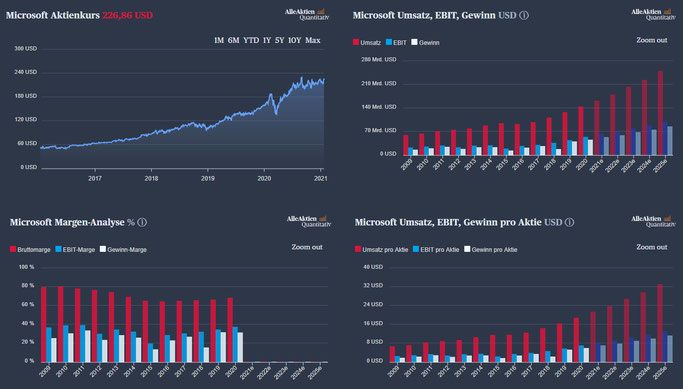The image size is (683, 389).
Task: Click the Microsoft Aktienkurs title
Action: 53,15
